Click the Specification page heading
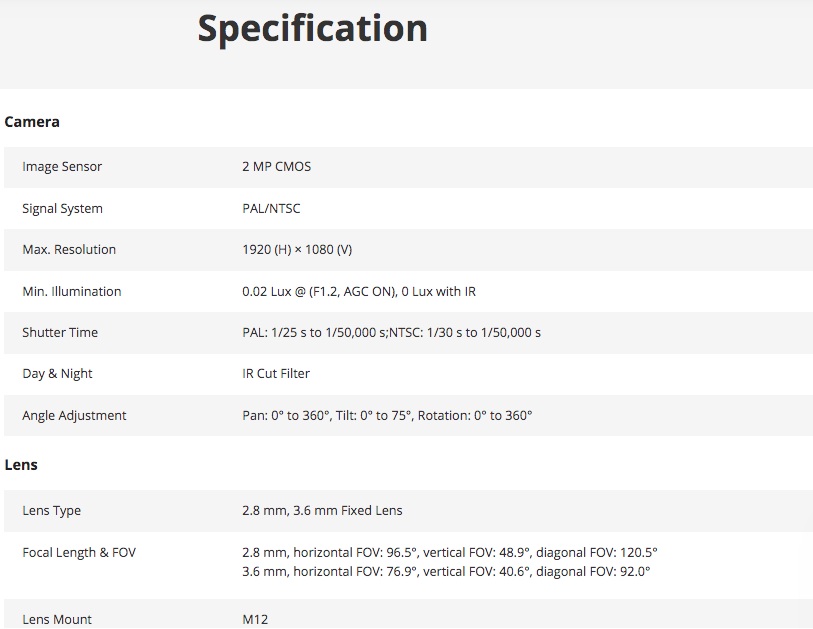This screenshot has width=813, height=629. click(x=313, y=29)
